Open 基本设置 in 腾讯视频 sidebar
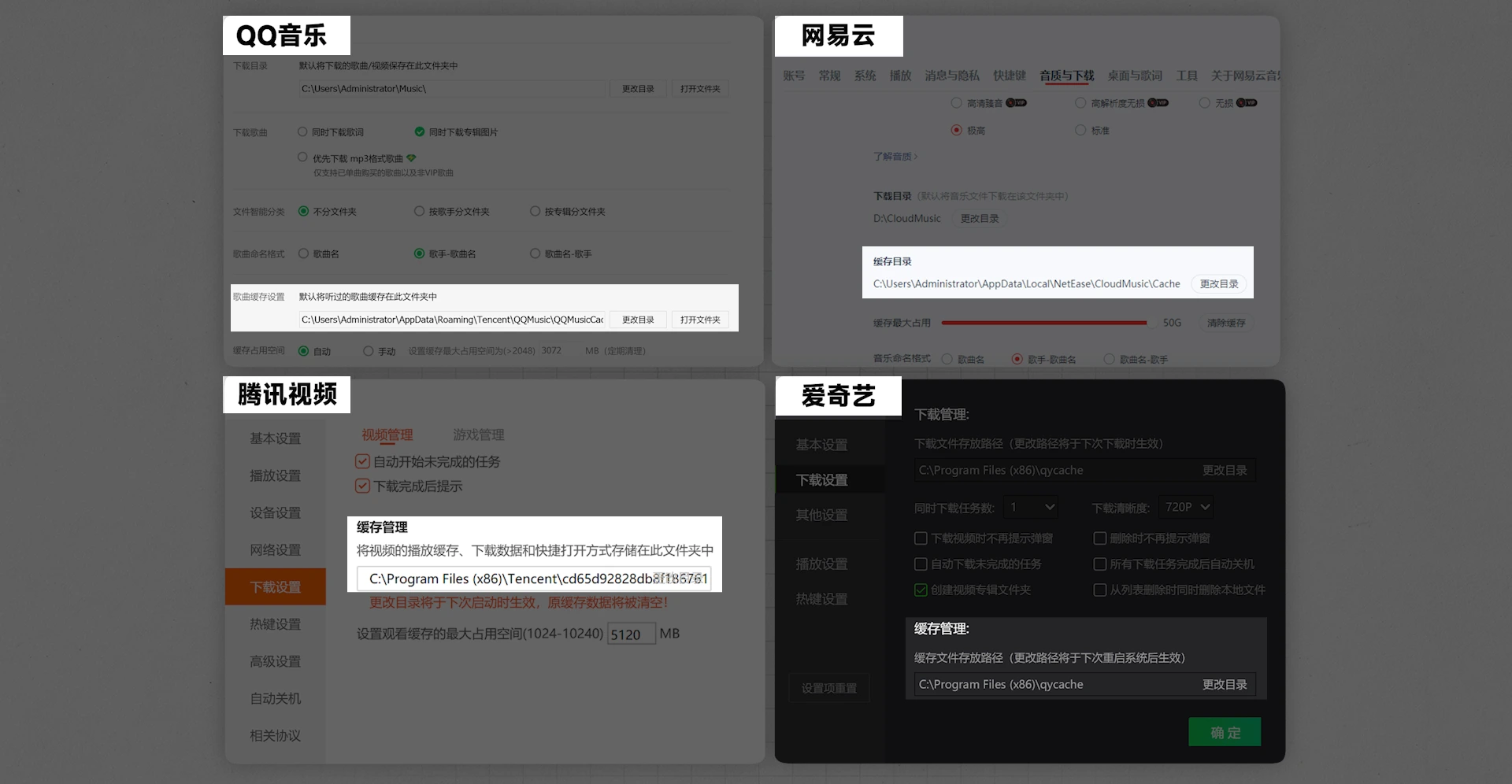 click(x=276, y=438)
